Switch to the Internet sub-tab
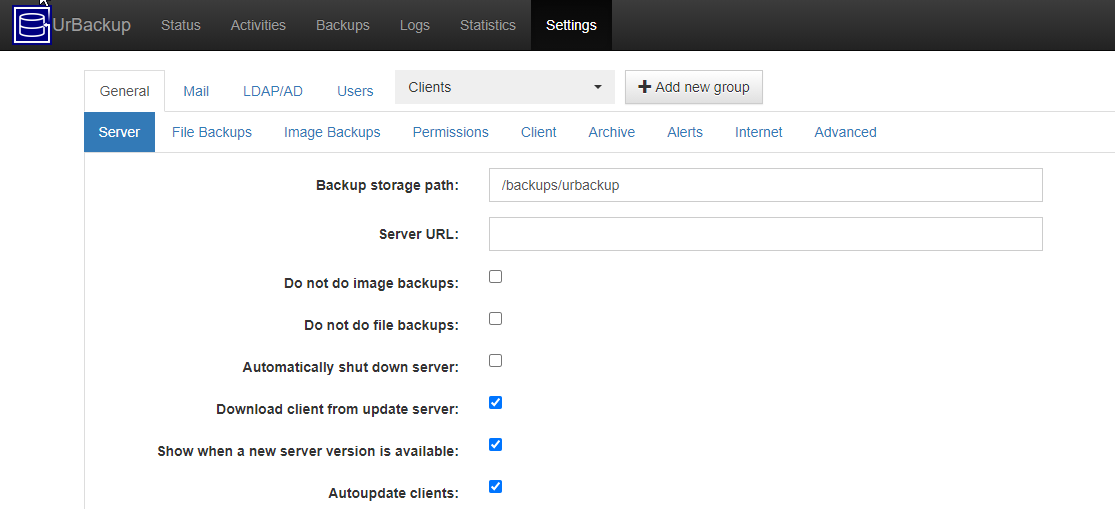Screen dimensions: 1115x509 pos(759,132)
